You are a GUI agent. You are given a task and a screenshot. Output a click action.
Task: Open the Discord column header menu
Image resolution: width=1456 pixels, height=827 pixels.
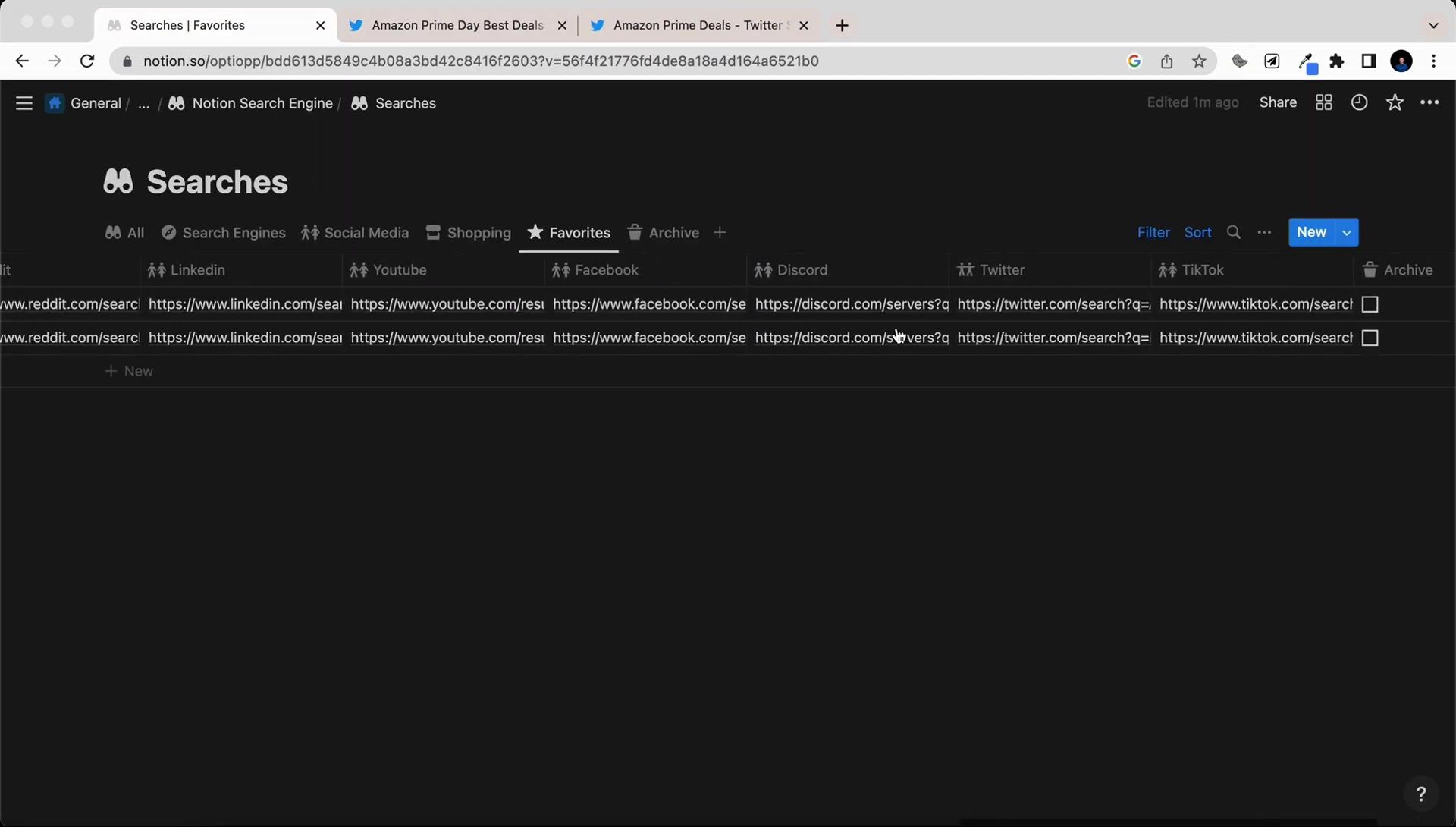point(848,270)
